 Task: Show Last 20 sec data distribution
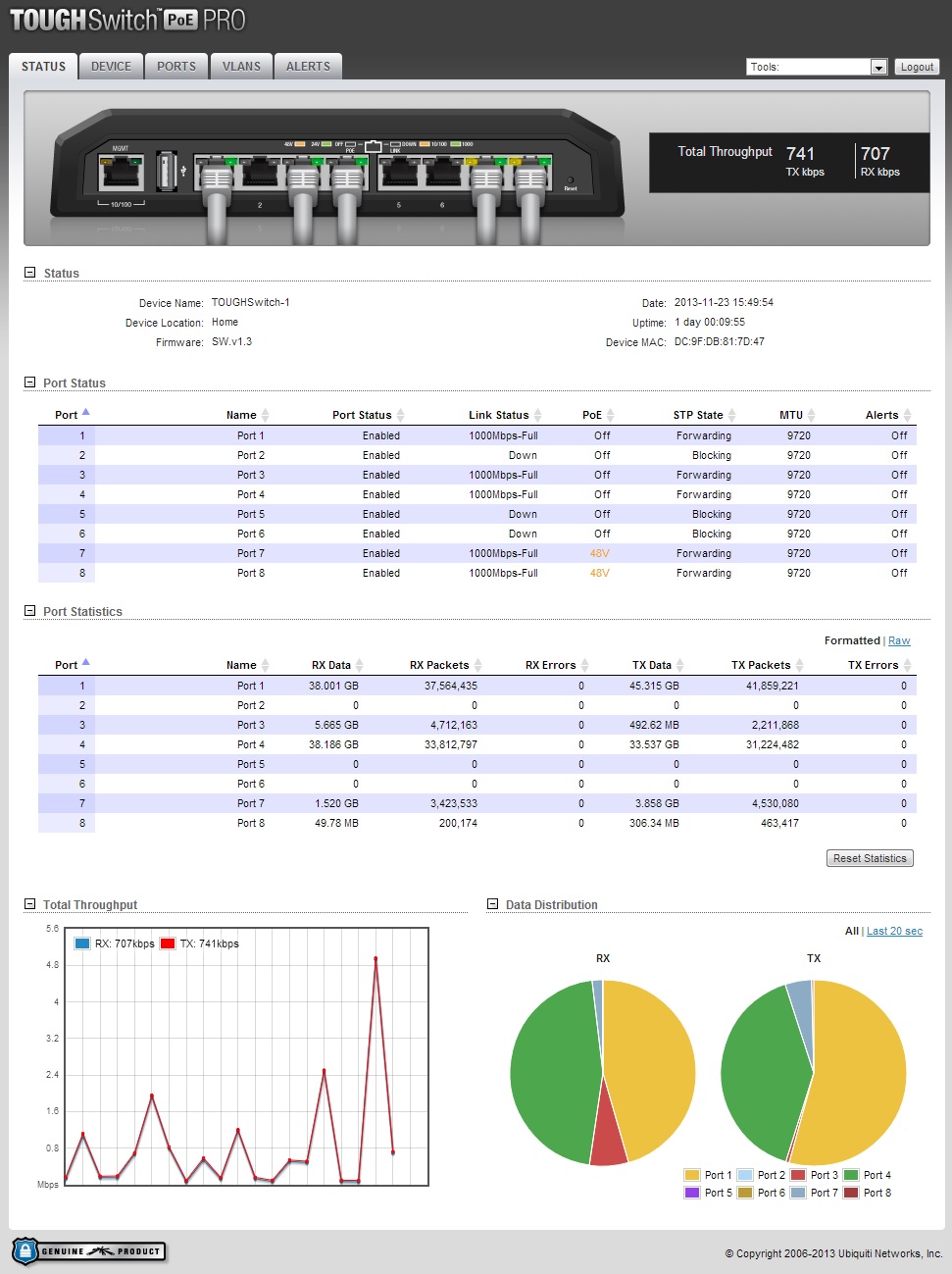894,931
